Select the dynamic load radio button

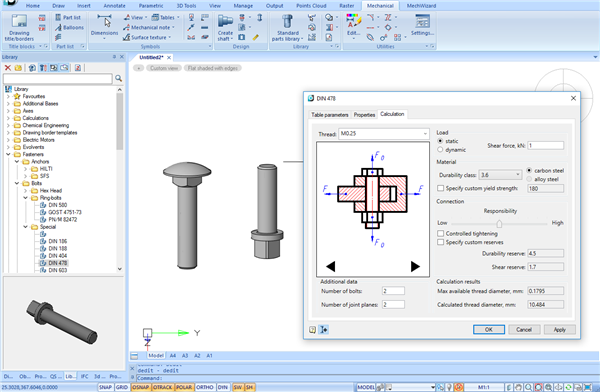click(440, 150)
